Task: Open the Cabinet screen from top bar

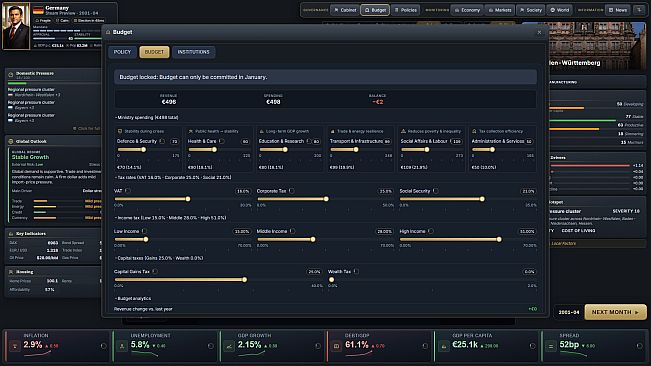Action: (x=345, y=10)
